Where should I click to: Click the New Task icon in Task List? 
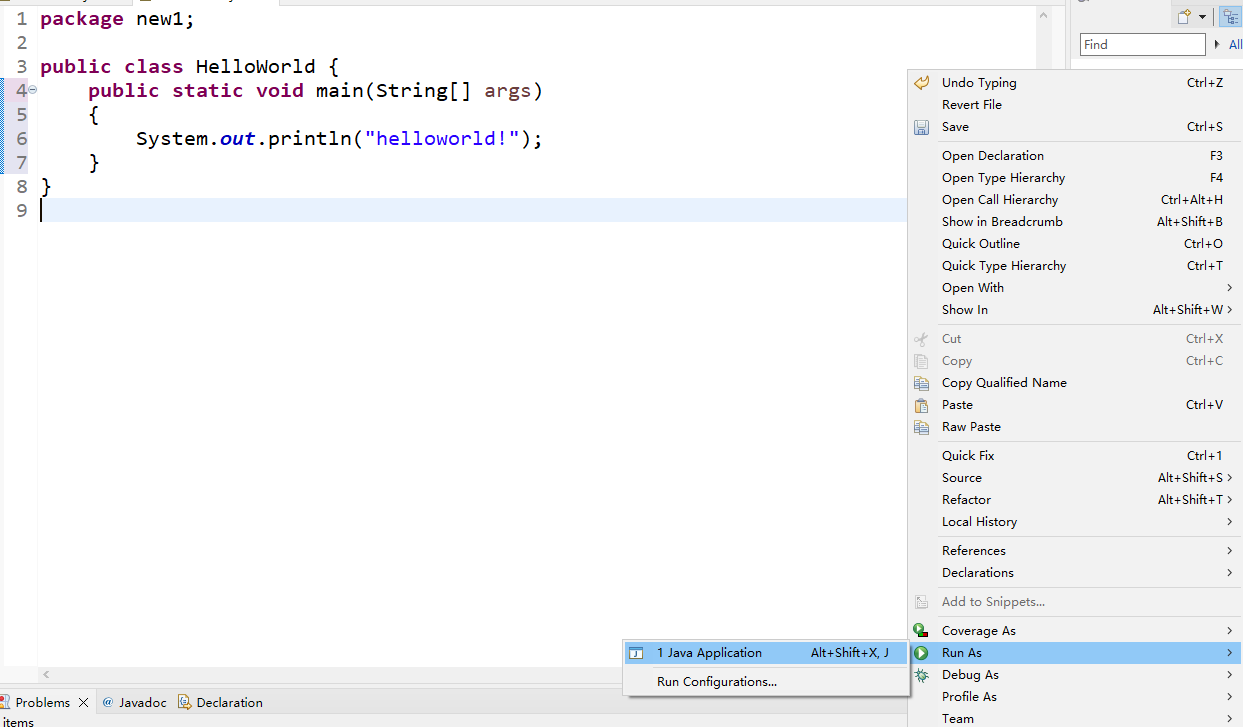pyautogui.click(x=1184, y=16)
